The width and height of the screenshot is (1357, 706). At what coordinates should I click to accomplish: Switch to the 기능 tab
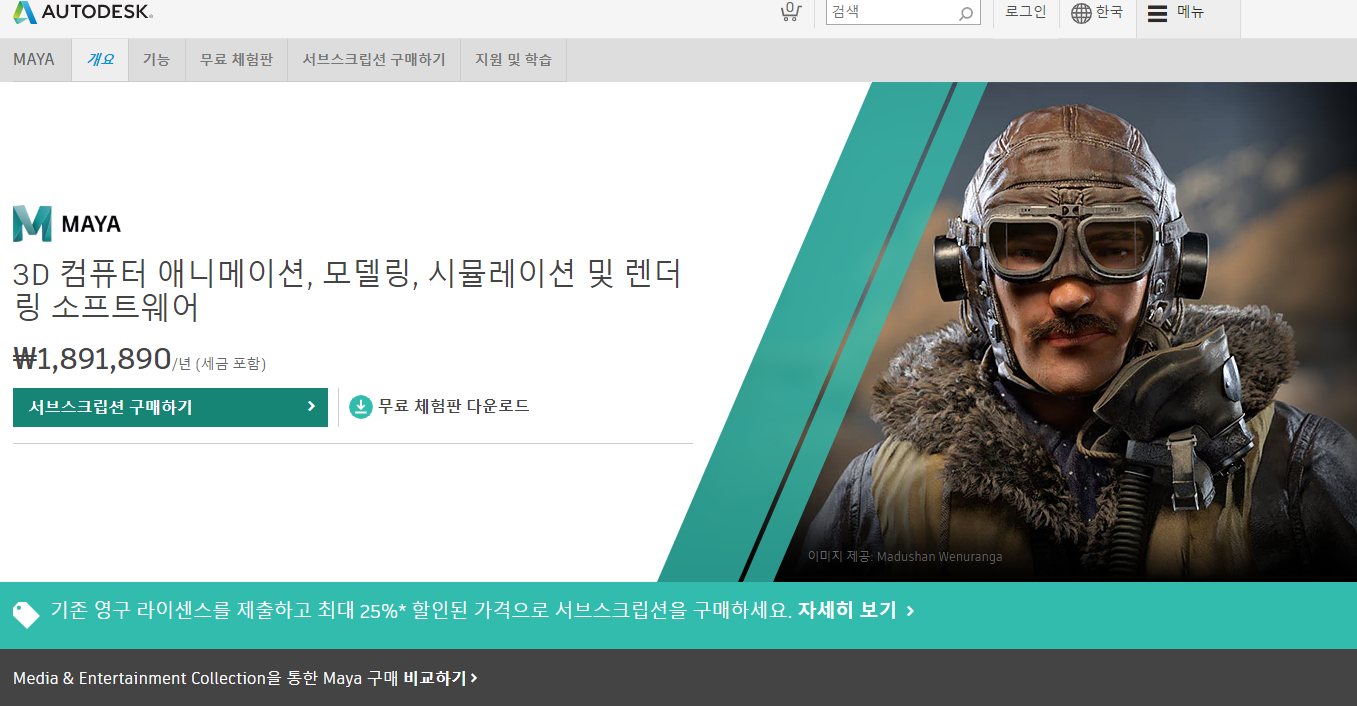[x=156, y=59]
